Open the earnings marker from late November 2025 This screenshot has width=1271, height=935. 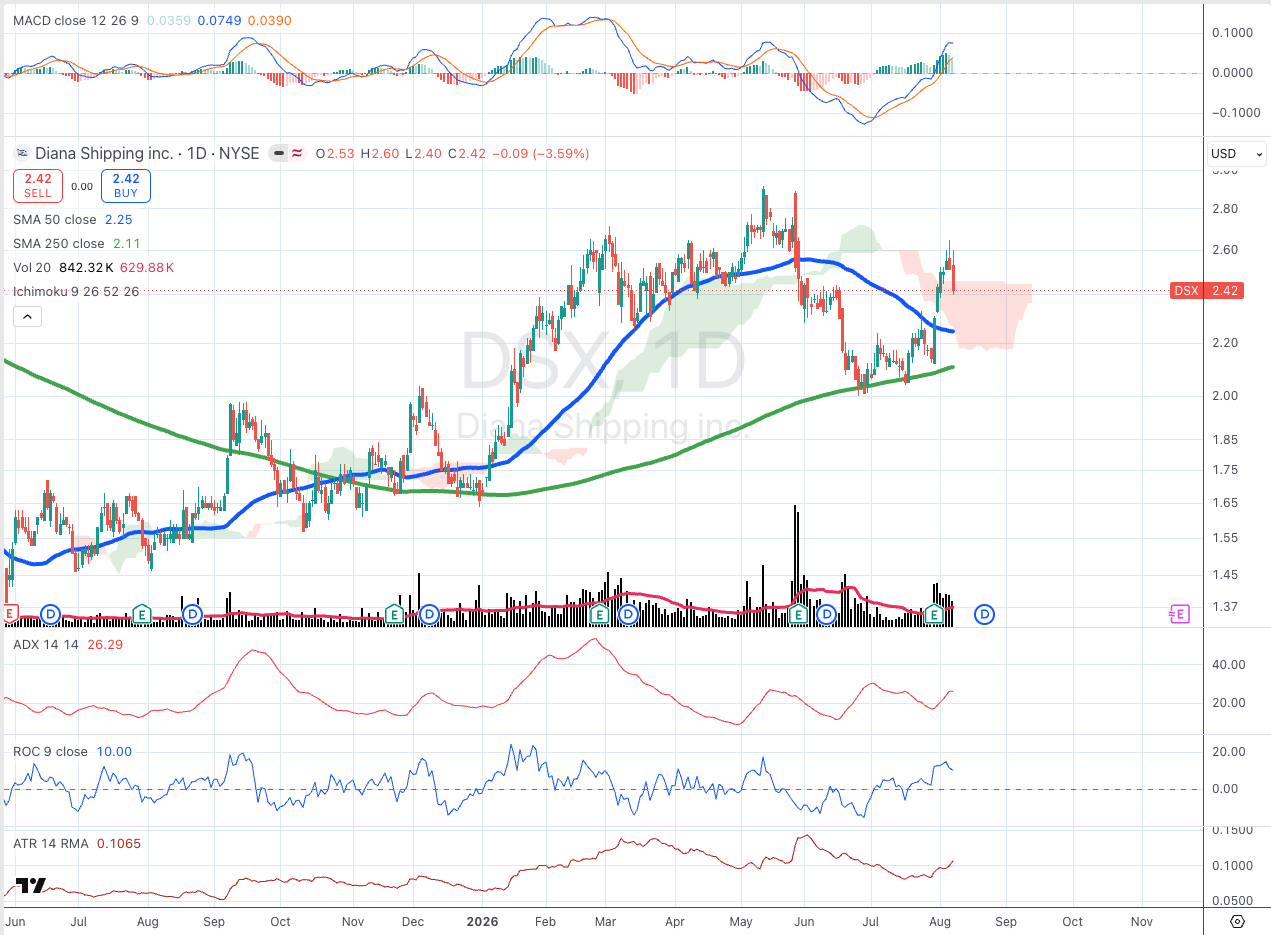[395, 613]
